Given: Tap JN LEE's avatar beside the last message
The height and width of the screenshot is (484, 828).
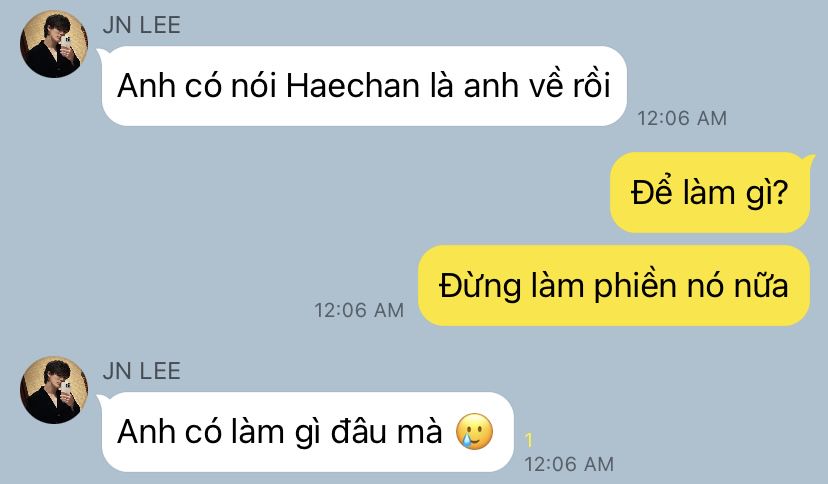Looking at the screenshot, I should coord(54,390).
